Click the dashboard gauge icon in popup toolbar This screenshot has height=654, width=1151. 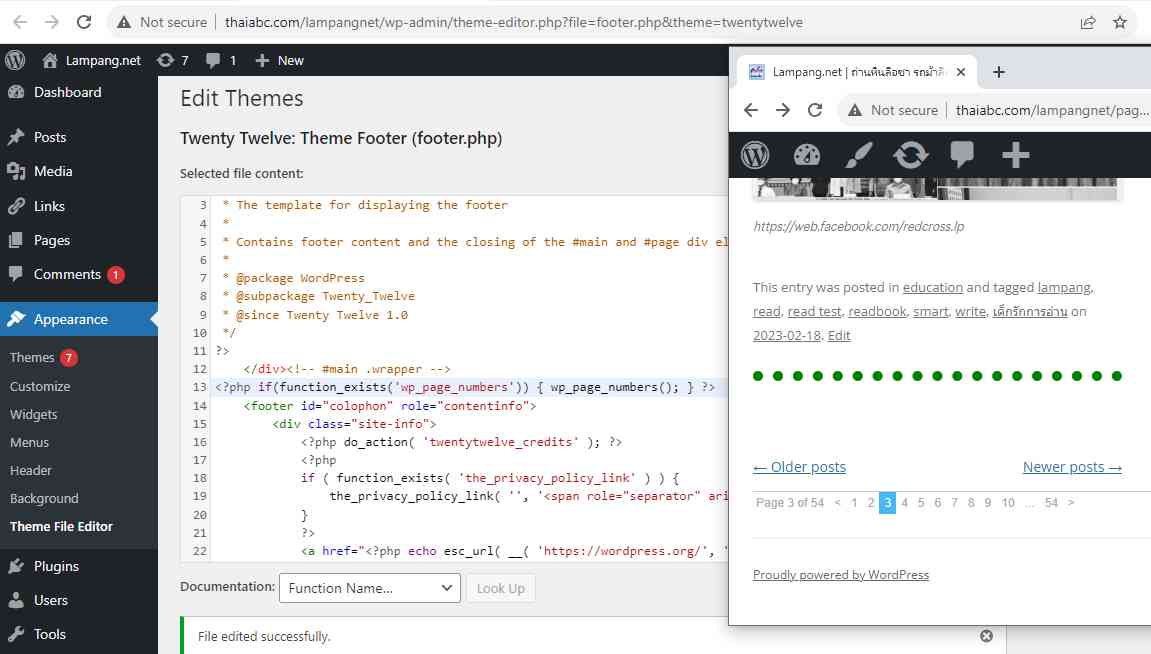(806, 155)
